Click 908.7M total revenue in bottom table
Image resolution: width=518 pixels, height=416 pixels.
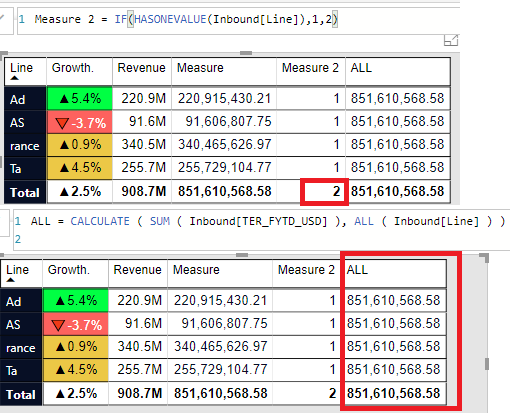(x=138, y=393)
